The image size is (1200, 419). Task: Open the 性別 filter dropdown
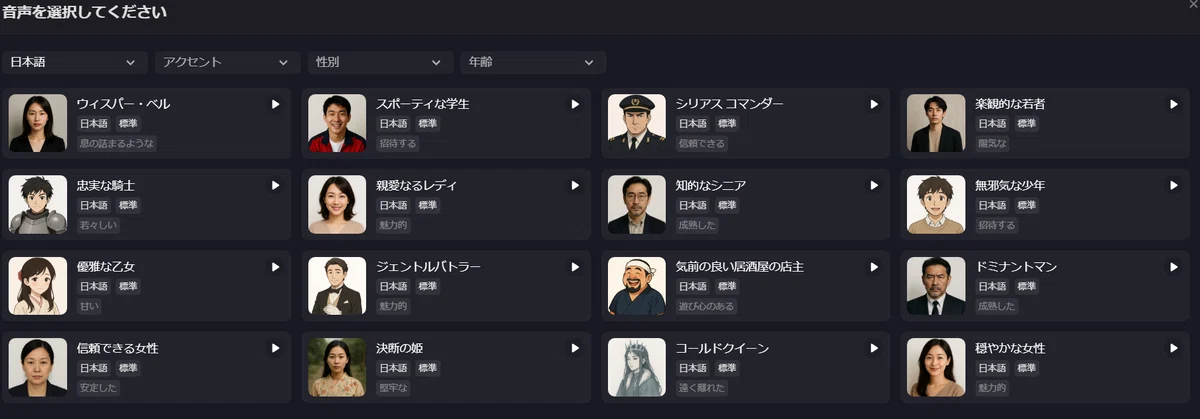click(381, 62)
